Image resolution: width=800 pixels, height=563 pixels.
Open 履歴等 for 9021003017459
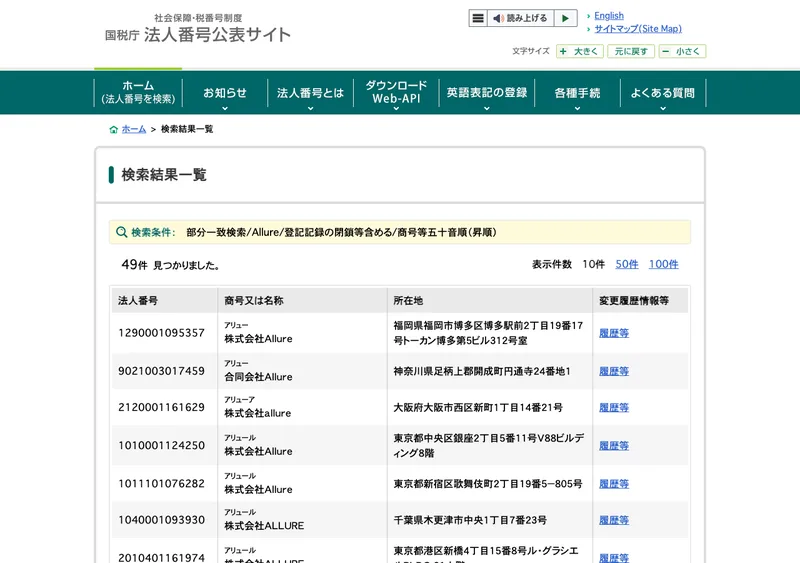(x=614, y=371)
